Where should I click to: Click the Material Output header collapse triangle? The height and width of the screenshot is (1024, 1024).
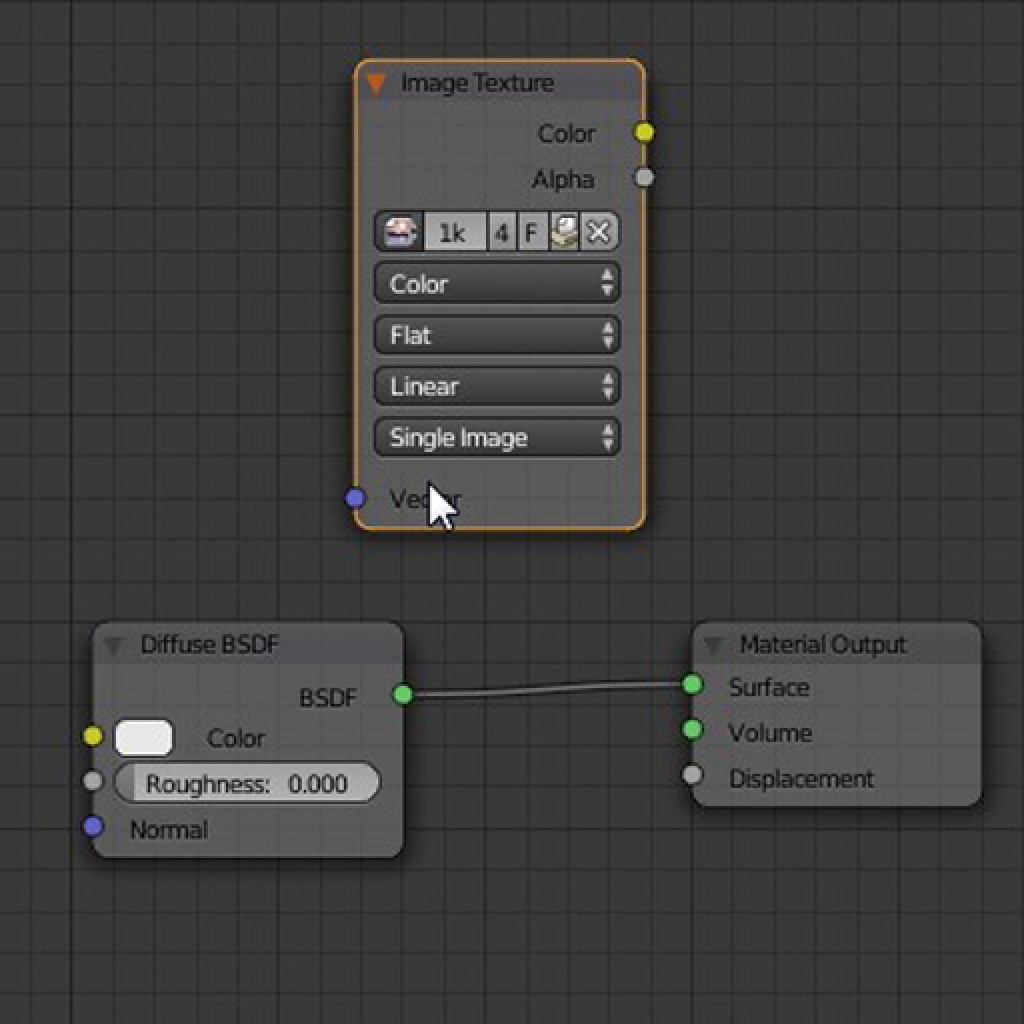712,645
